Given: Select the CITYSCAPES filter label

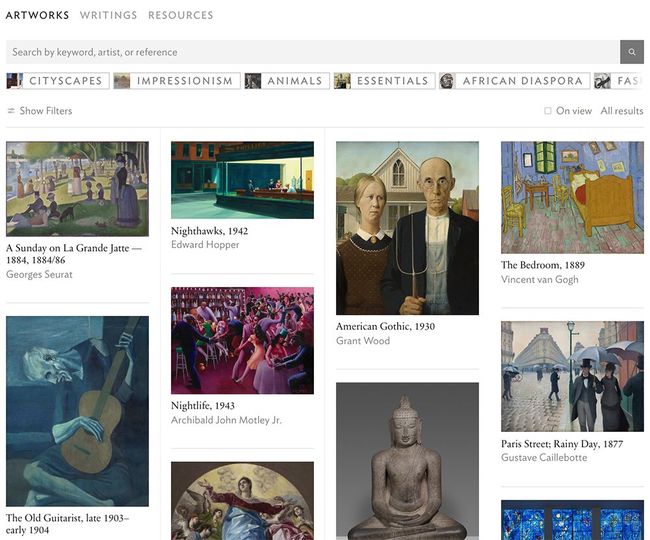Looking at the screenshot, I should pos(66,81).
